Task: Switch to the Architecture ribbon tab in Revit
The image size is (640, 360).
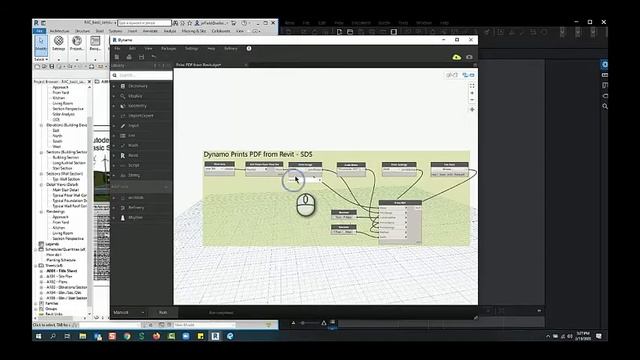Action: [59, 31]
